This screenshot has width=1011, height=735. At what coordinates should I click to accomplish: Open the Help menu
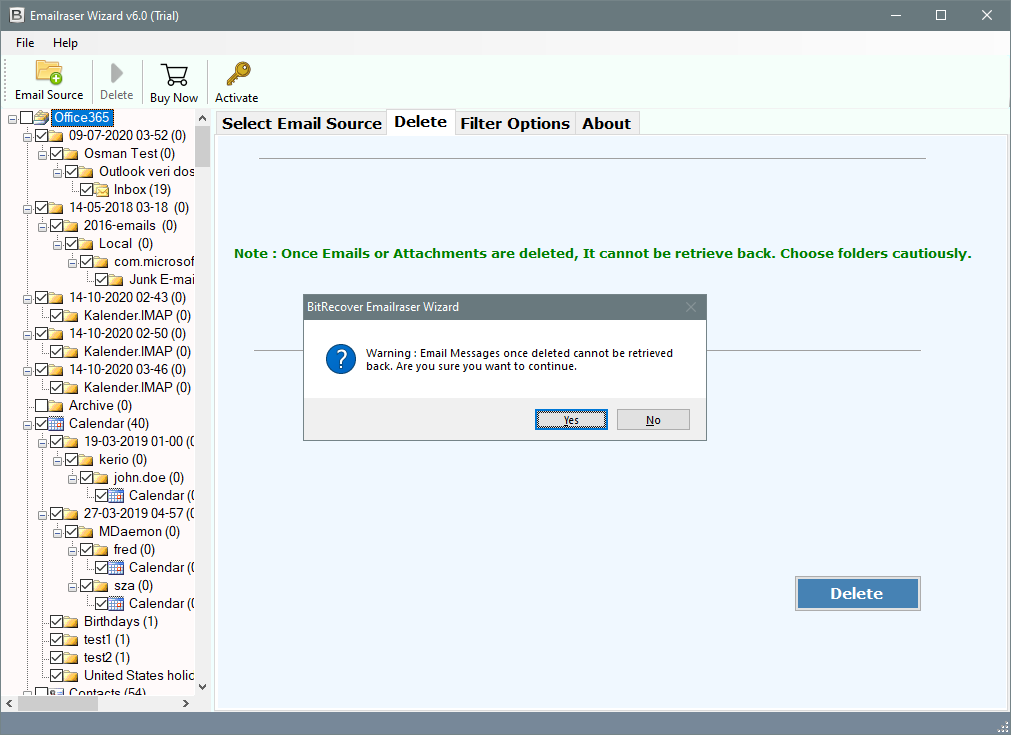pyautogui.click(x=65, y=43)
